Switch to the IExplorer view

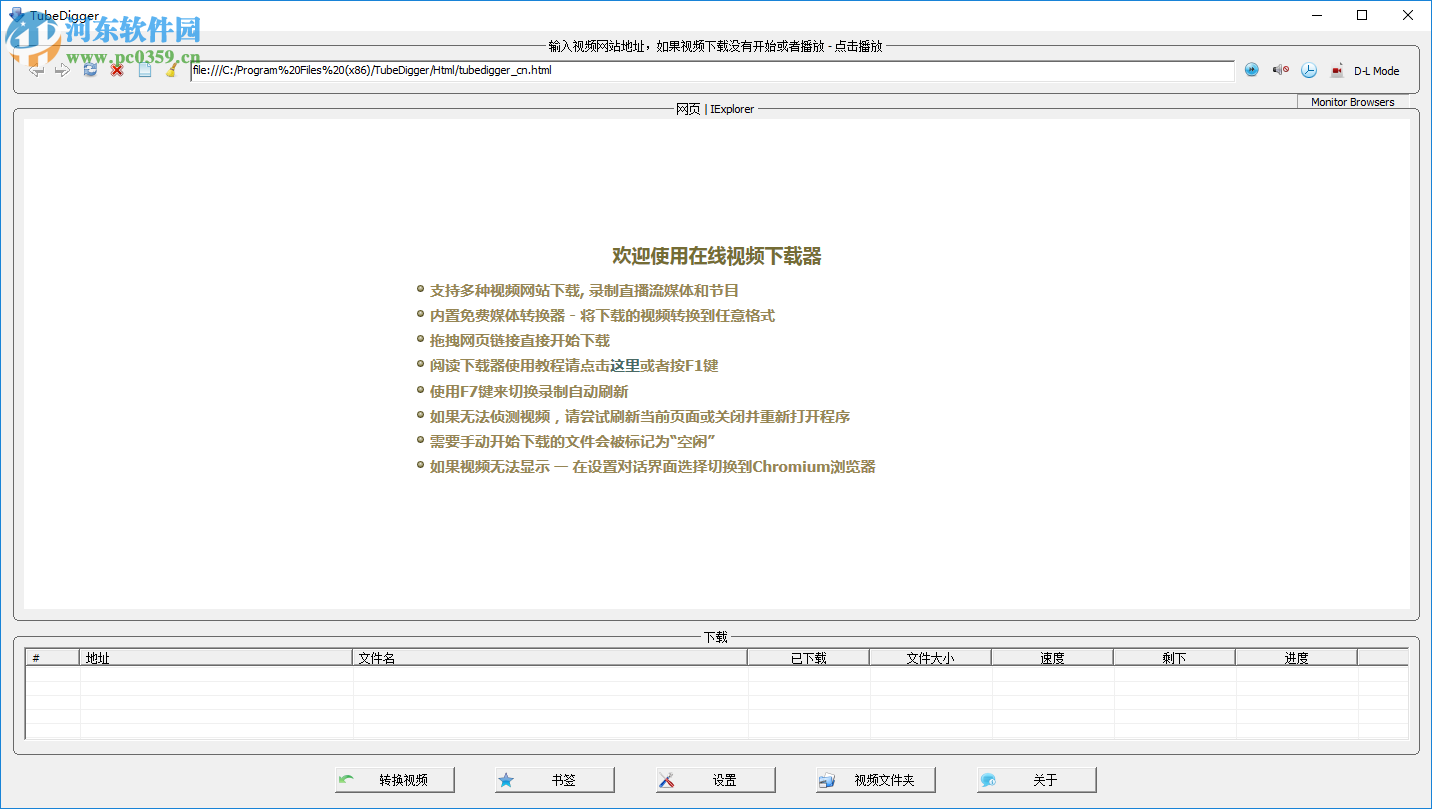(x=732, y=109)
